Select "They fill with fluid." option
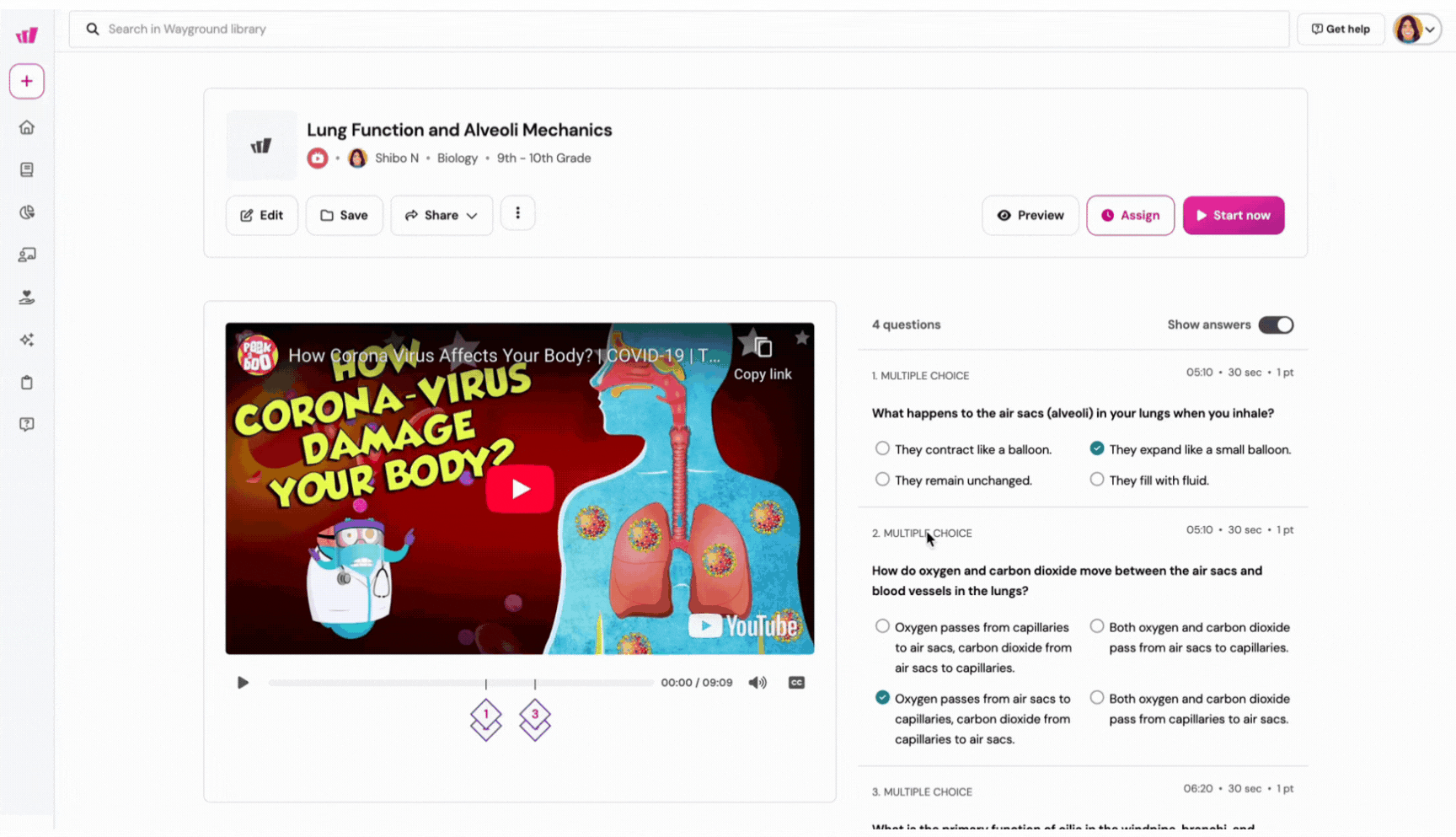 coord(1096,480)
